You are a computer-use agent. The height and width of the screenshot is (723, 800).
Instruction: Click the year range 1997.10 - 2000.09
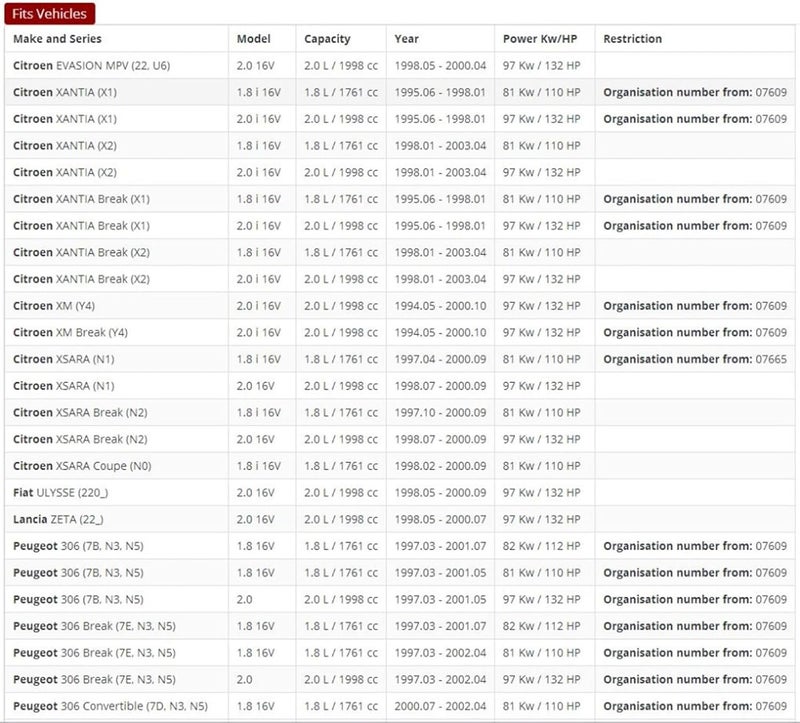click(x=440, y=412)
